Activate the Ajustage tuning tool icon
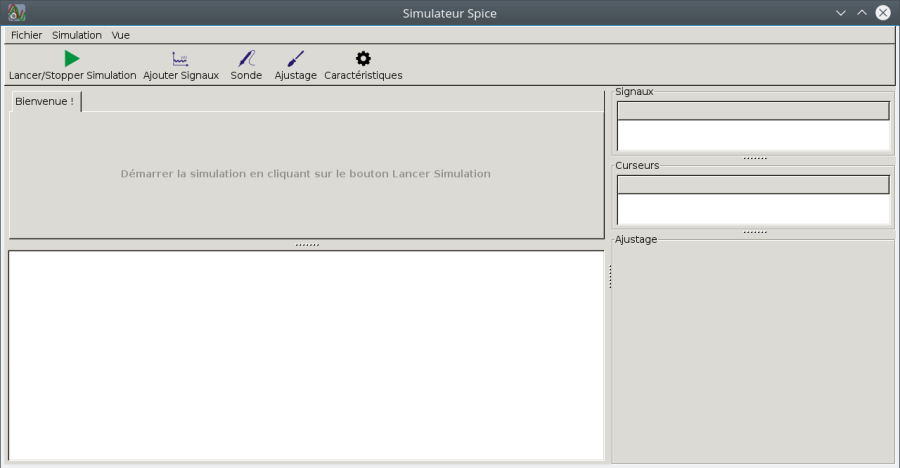The width and height of the screenshot is (900, 468). coord(296,59)
